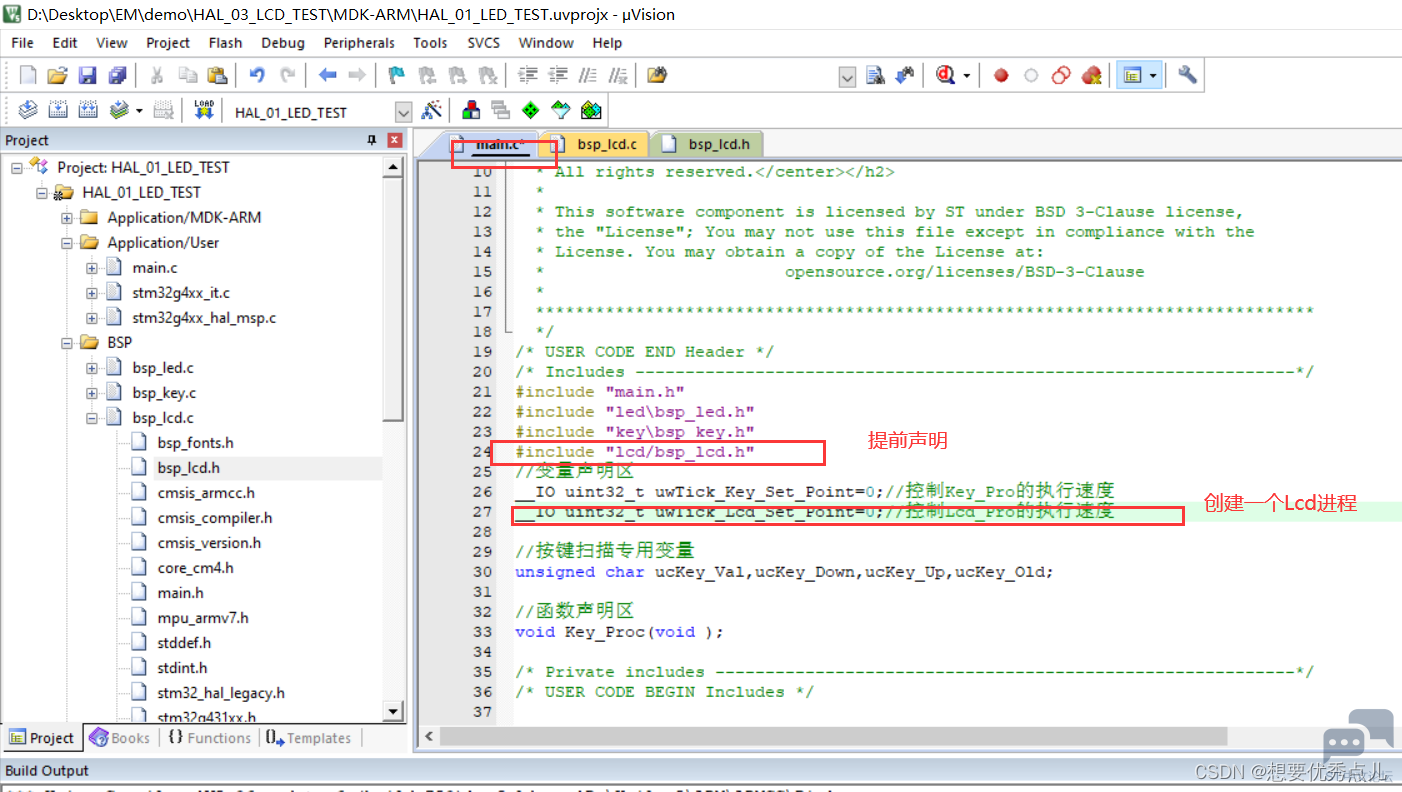Open a file using the Open folder icon
Screen dimensions: 1402x792
click(x=57, y=75)
